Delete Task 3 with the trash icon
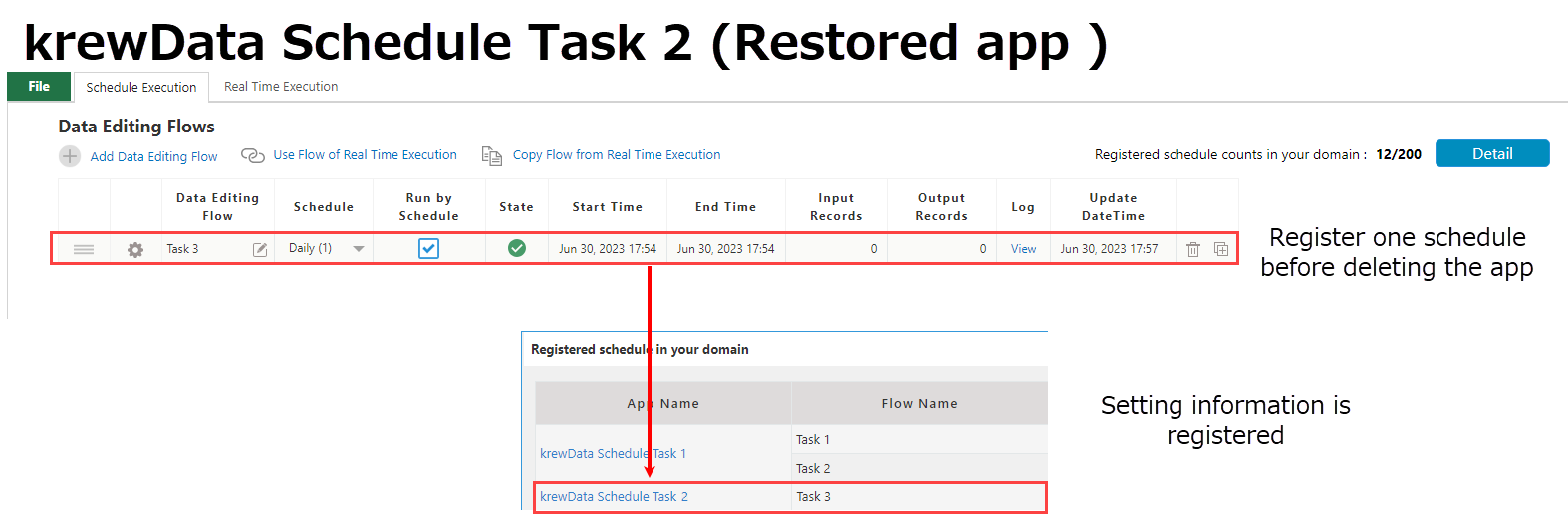1568x514 pixels. 1193,249
